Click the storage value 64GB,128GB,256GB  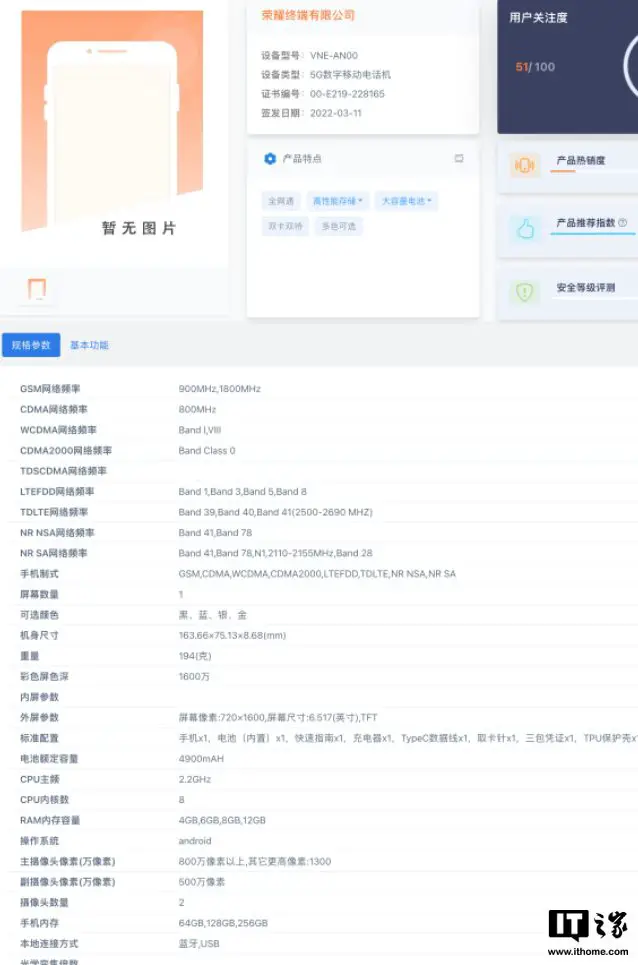click(x=223, y=923)
